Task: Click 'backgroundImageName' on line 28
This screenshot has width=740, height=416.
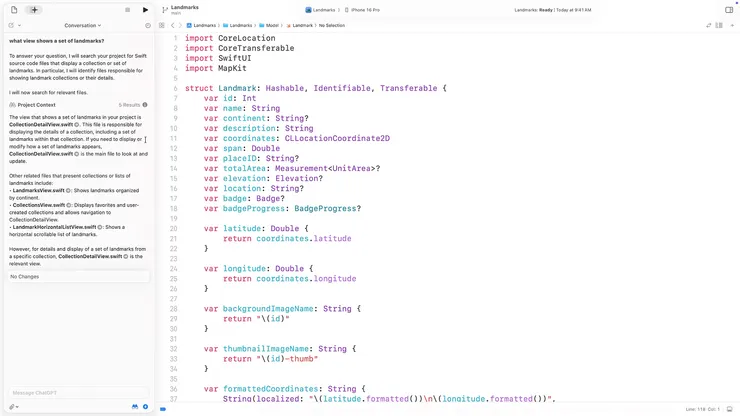Action: coord(268,309)
